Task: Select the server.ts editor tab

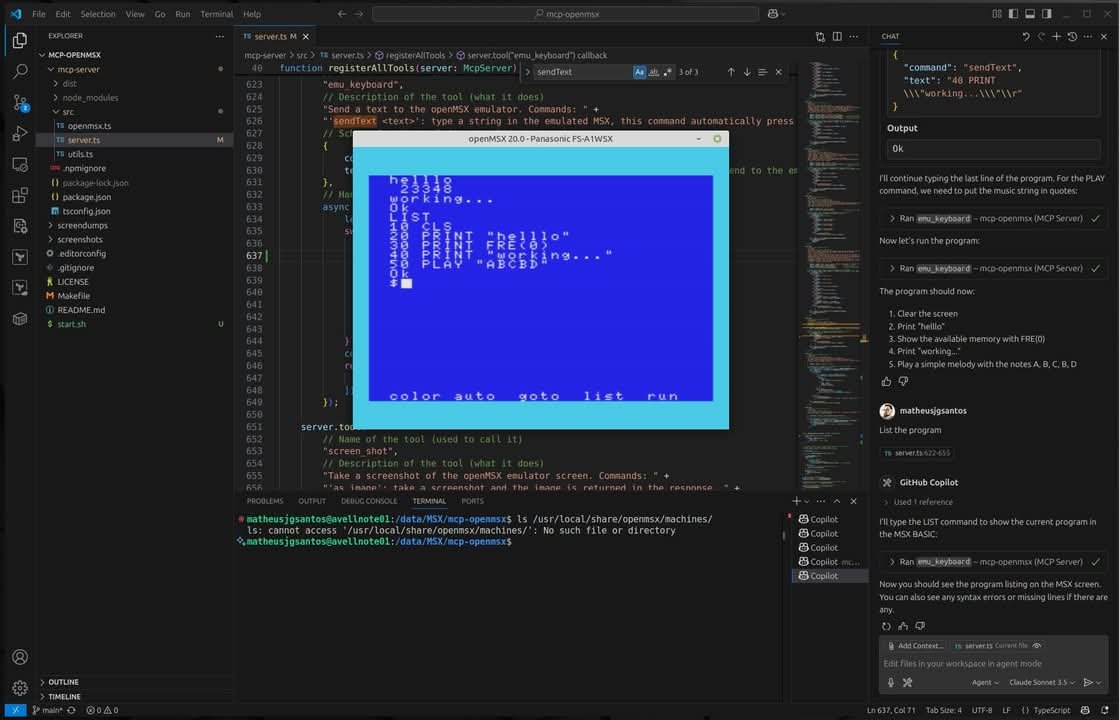Action: (276, 36)
